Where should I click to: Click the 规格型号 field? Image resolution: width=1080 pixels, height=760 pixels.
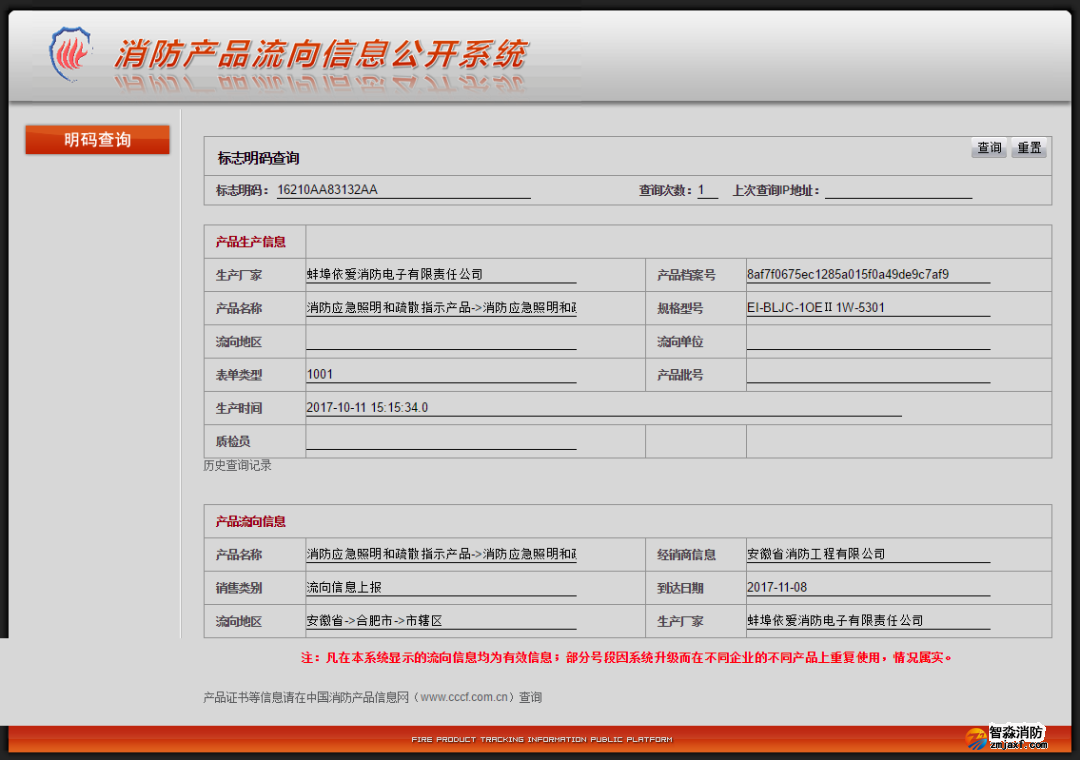867,308
